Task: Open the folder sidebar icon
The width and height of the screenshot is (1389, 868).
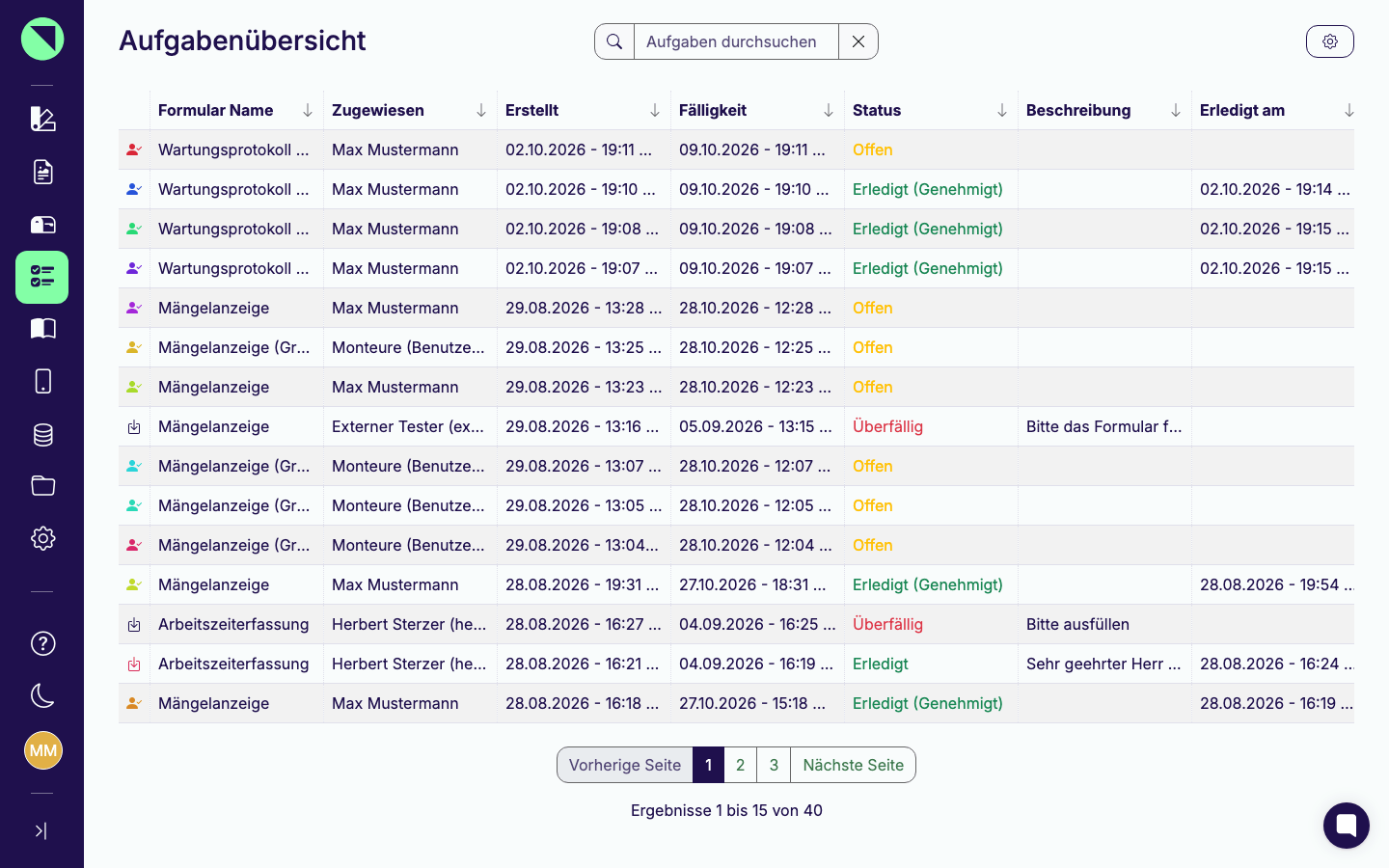Action: coord(42,486)
